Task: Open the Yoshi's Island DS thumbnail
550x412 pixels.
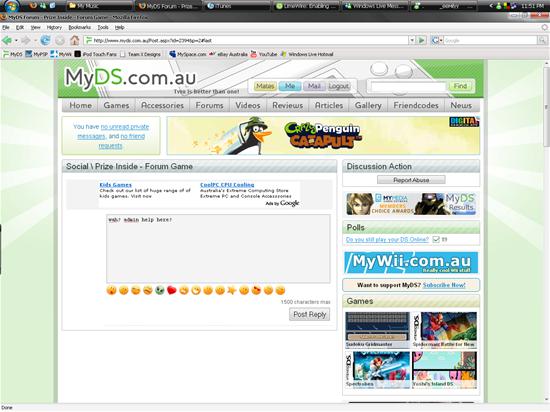Action: coord(444,370)
